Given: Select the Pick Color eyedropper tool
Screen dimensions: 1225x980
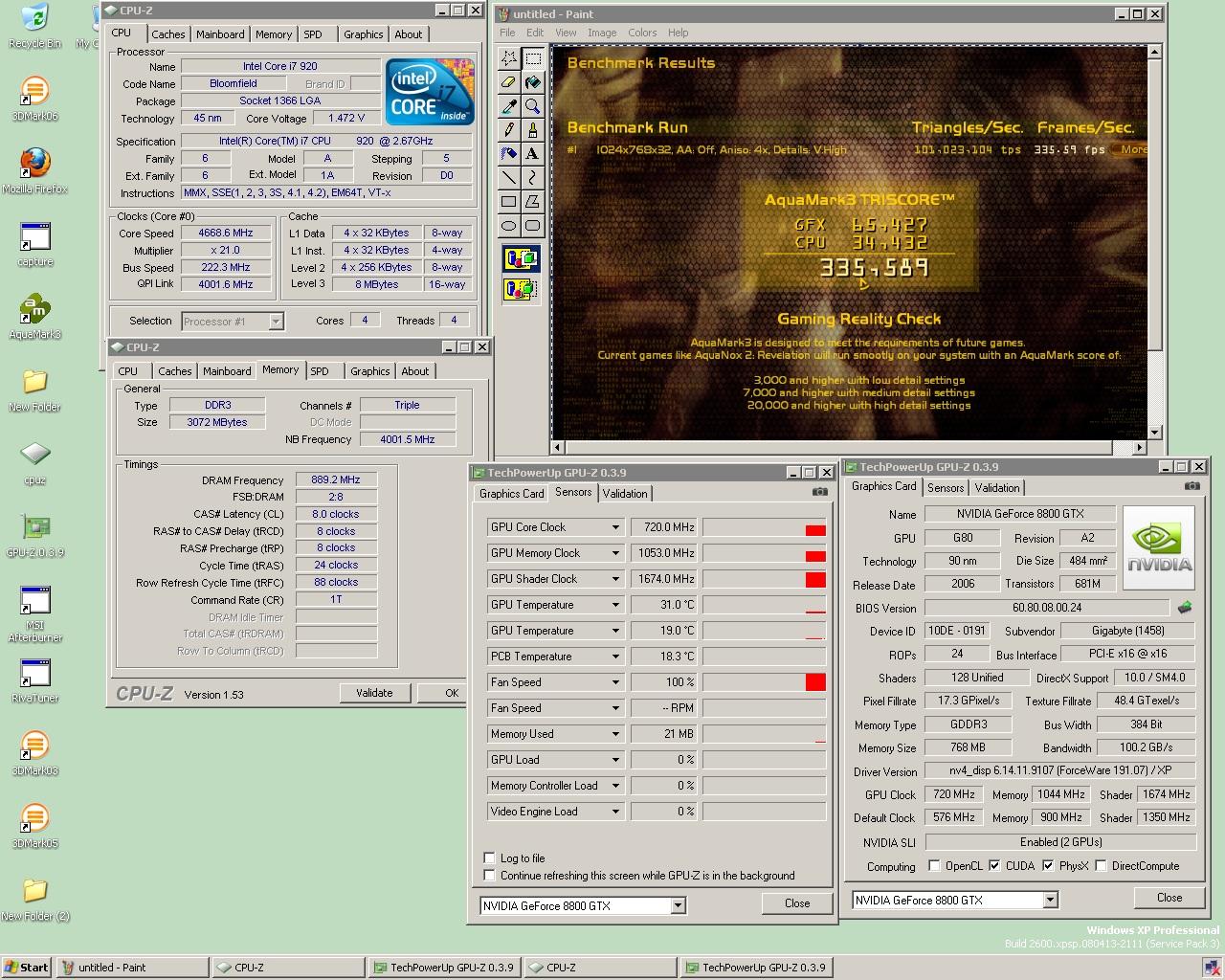Looking at the screenshot, I should [x=509, y=106].
